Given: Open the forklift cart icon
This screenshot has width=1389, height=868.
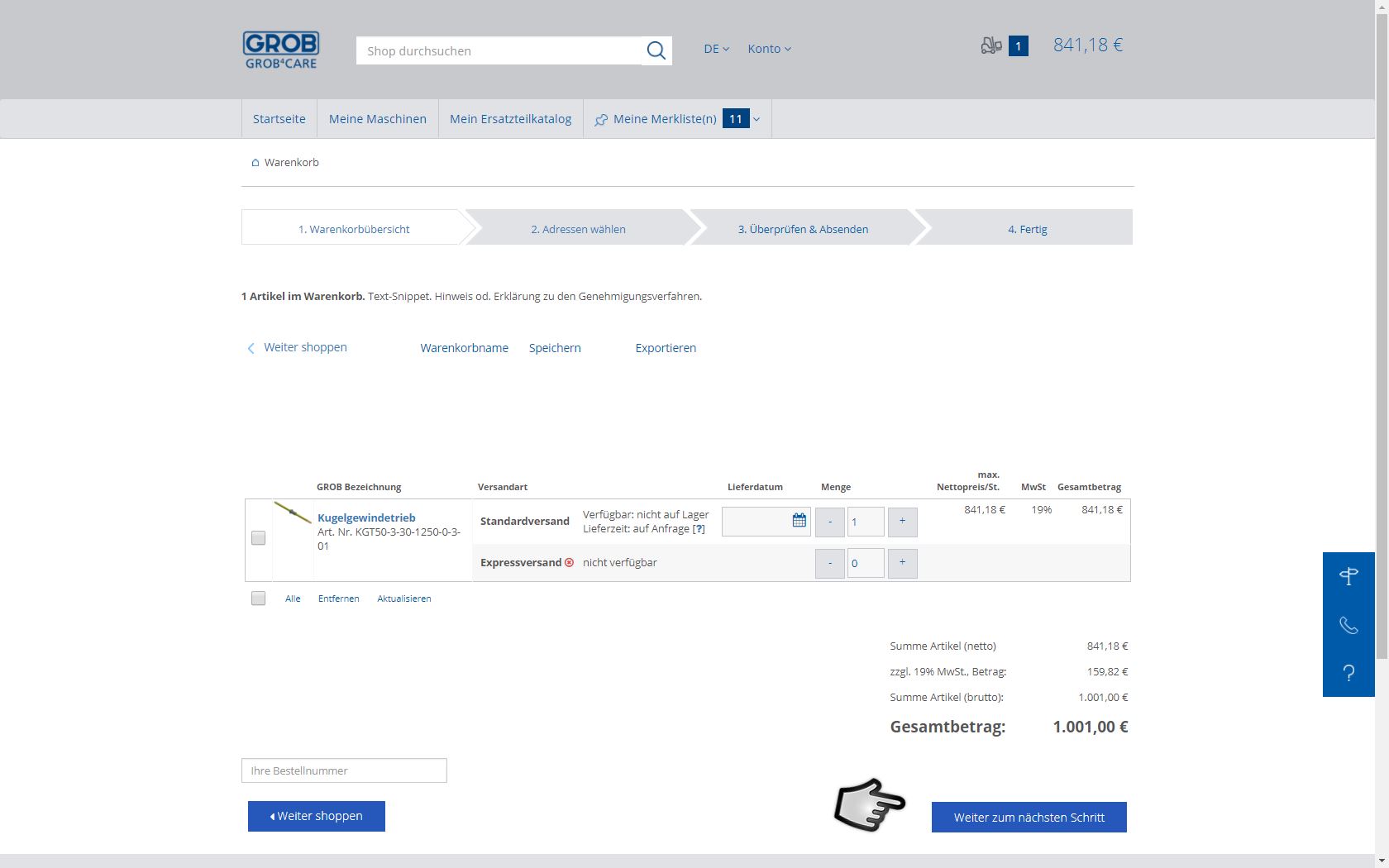Looking at the screenshot, I should coord(991,46).
